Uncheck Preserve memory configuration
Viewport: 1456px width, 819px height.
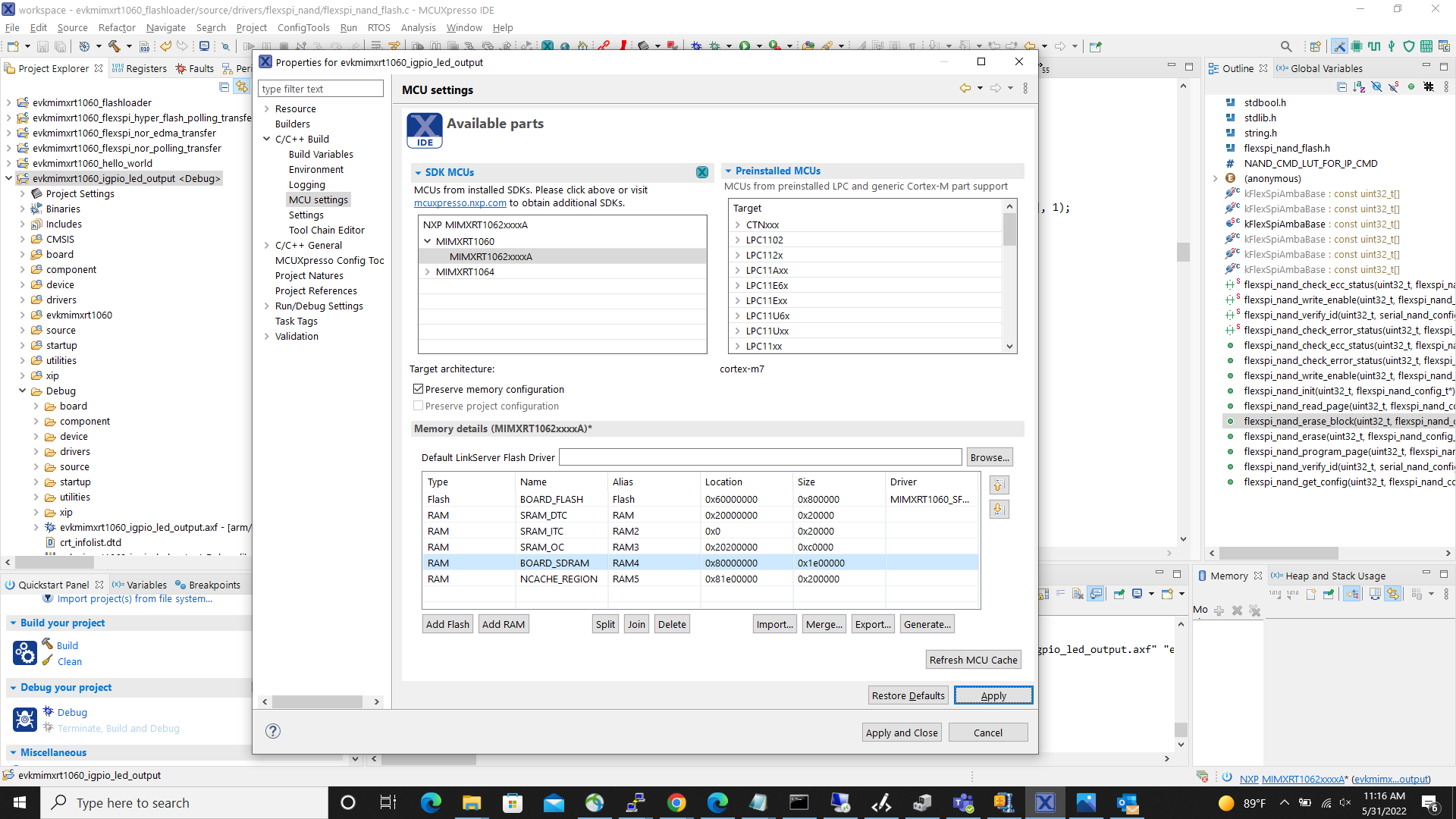pos(418,388)
